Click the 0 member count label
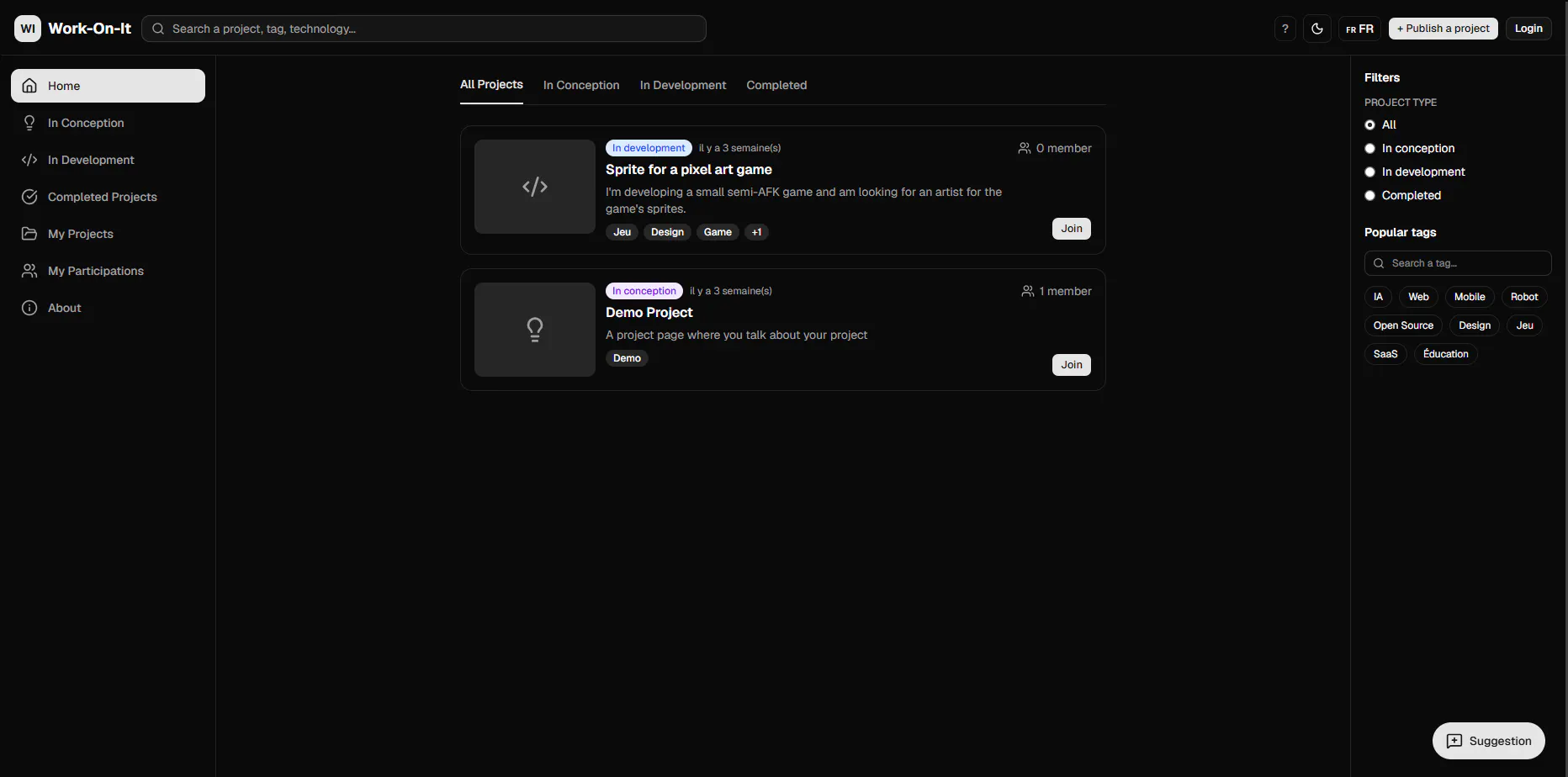 pos(1055,148)
